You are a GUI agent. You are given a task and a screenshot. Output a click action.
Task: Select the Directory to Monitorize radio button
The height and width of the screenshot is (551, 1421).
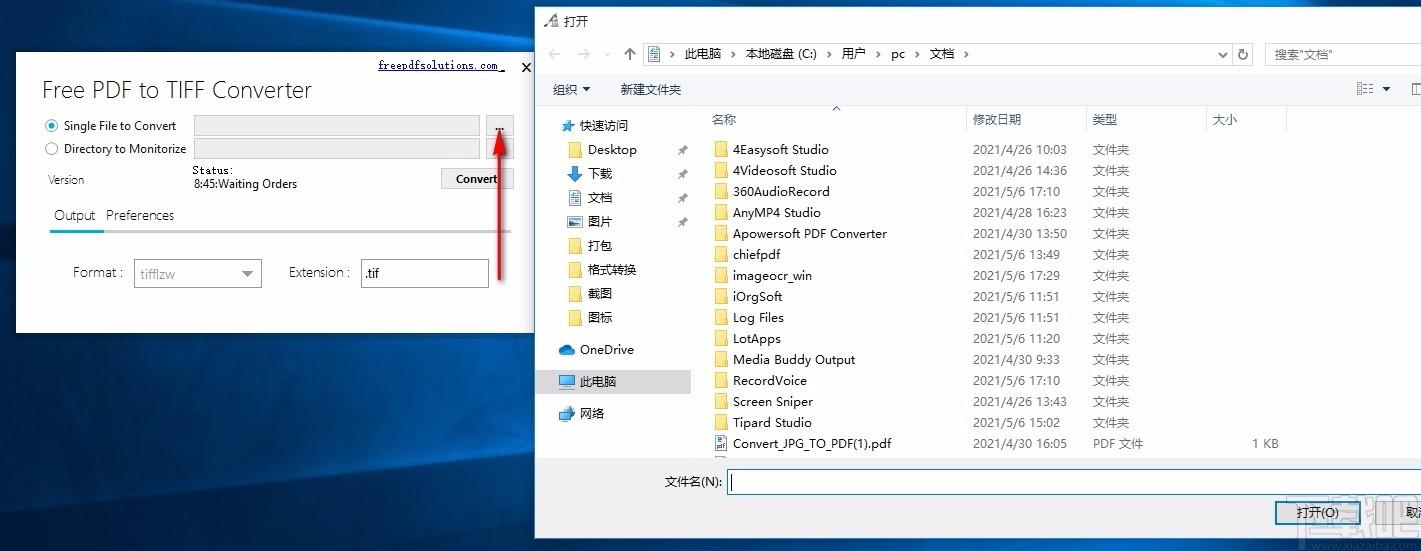[x=52, y=149]
